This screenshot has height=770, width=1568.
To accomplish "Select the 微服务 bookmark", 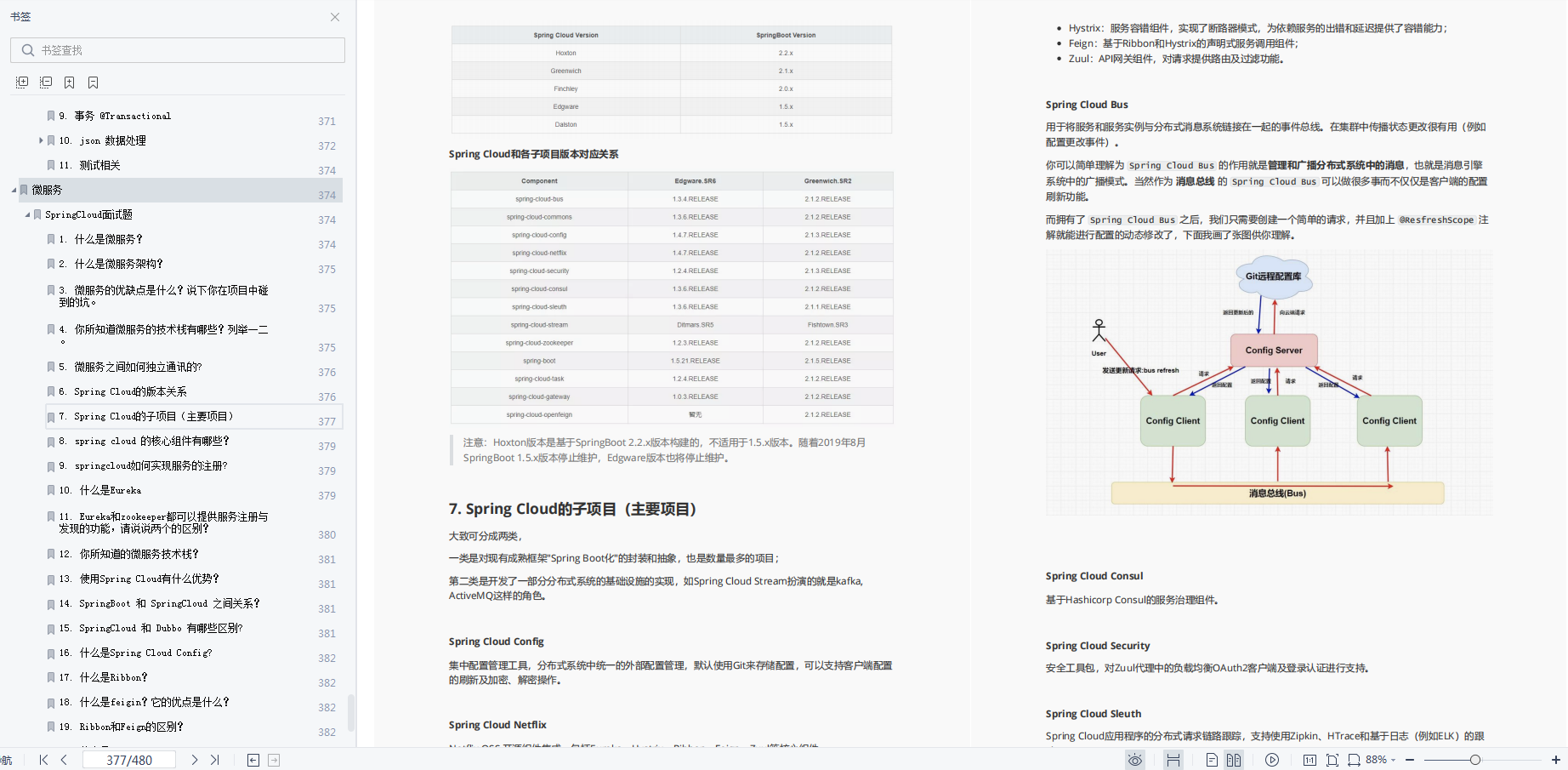I will tap(47, 190).
